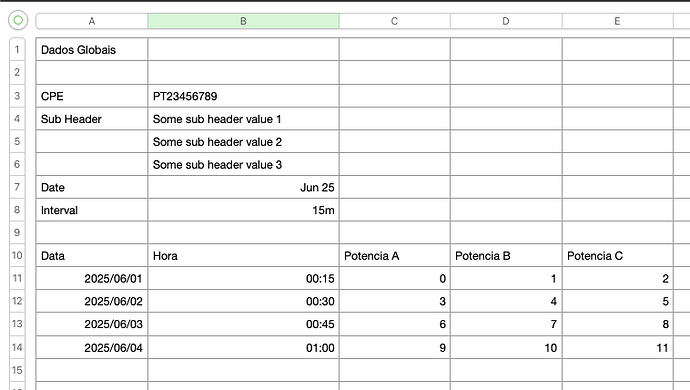Select the Jun 25 date cell
690x390 pixels.
pos(243,187)
